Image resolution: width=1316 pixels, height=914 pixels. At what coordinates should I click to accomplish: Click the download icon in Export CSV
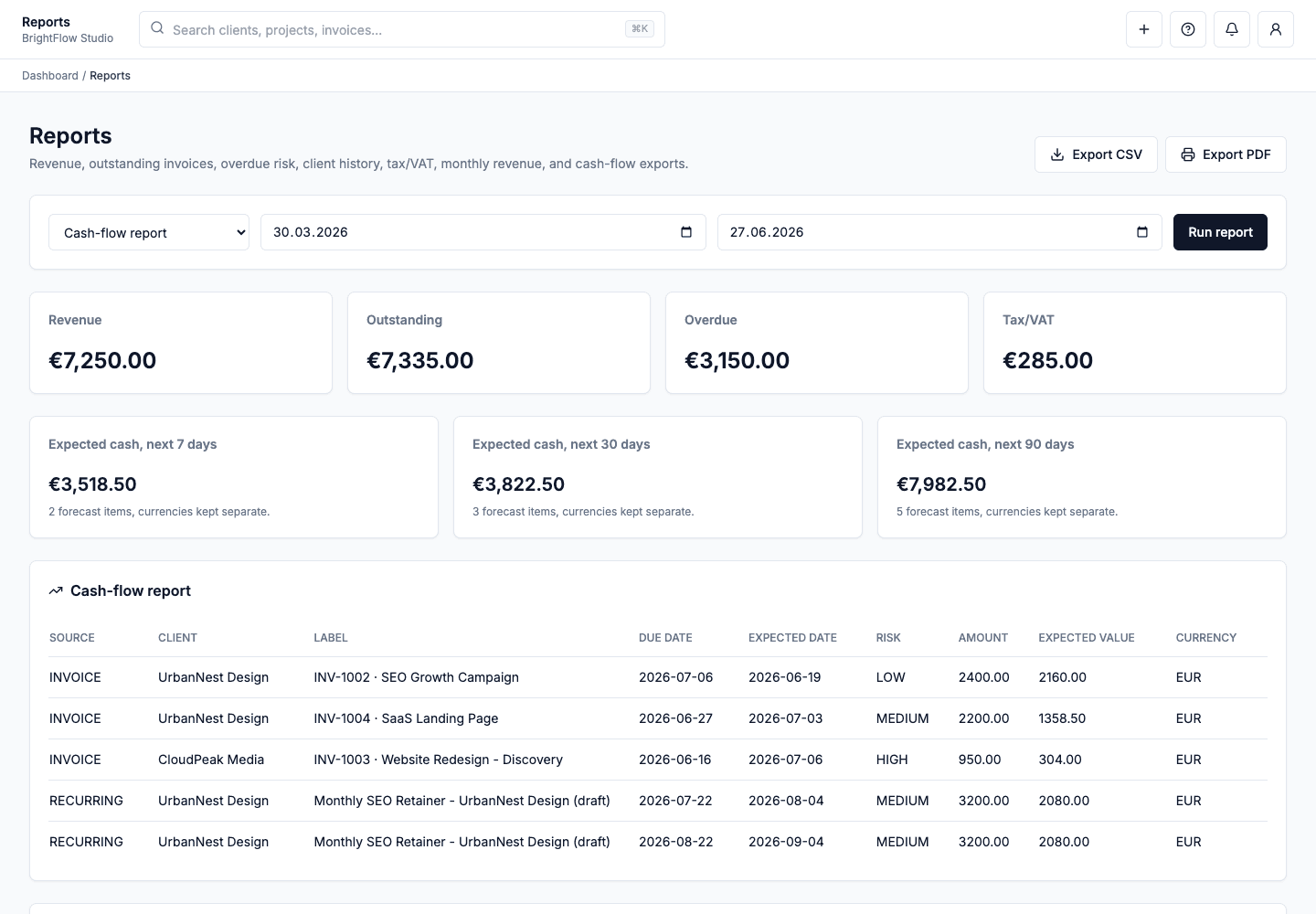(1057, 154)
